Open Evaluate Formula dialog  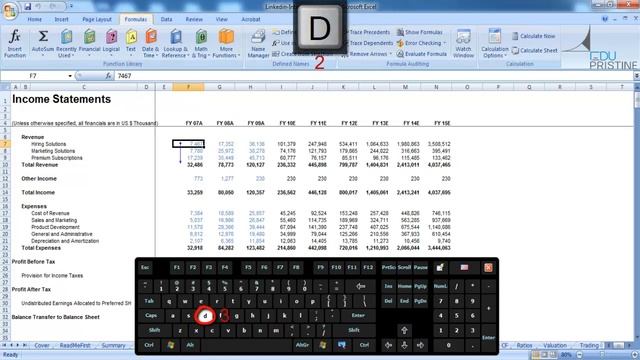tap(421, 54)
